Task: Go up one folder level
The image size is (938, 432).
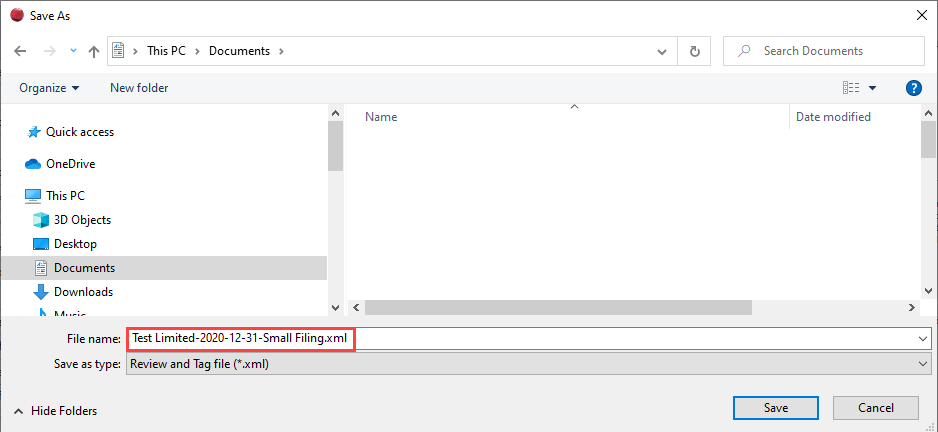Action: pyautogui.click(x=93, y=51)
